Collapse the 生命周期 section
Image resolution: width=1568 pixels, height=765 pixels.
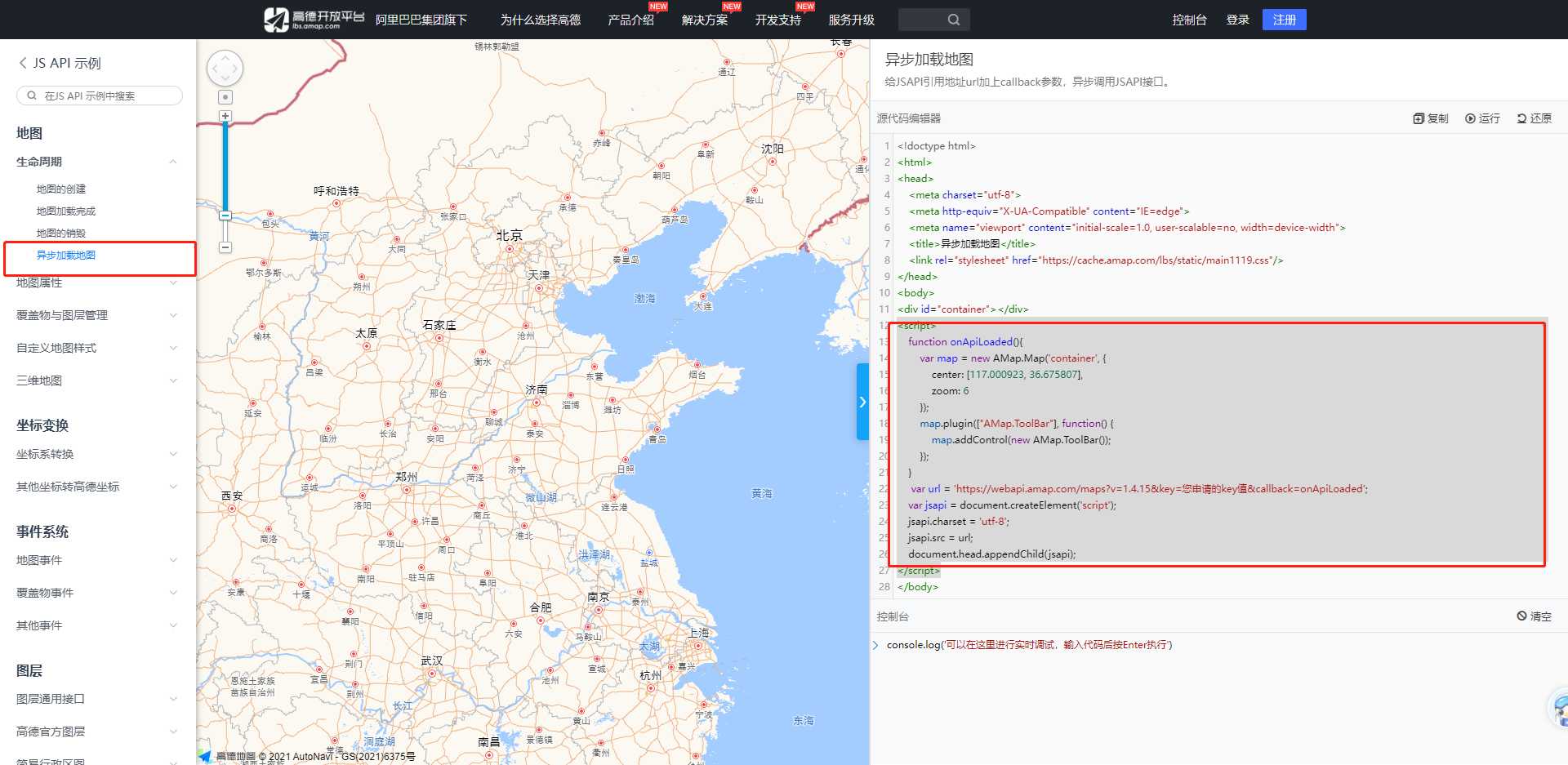coord(173,162)
